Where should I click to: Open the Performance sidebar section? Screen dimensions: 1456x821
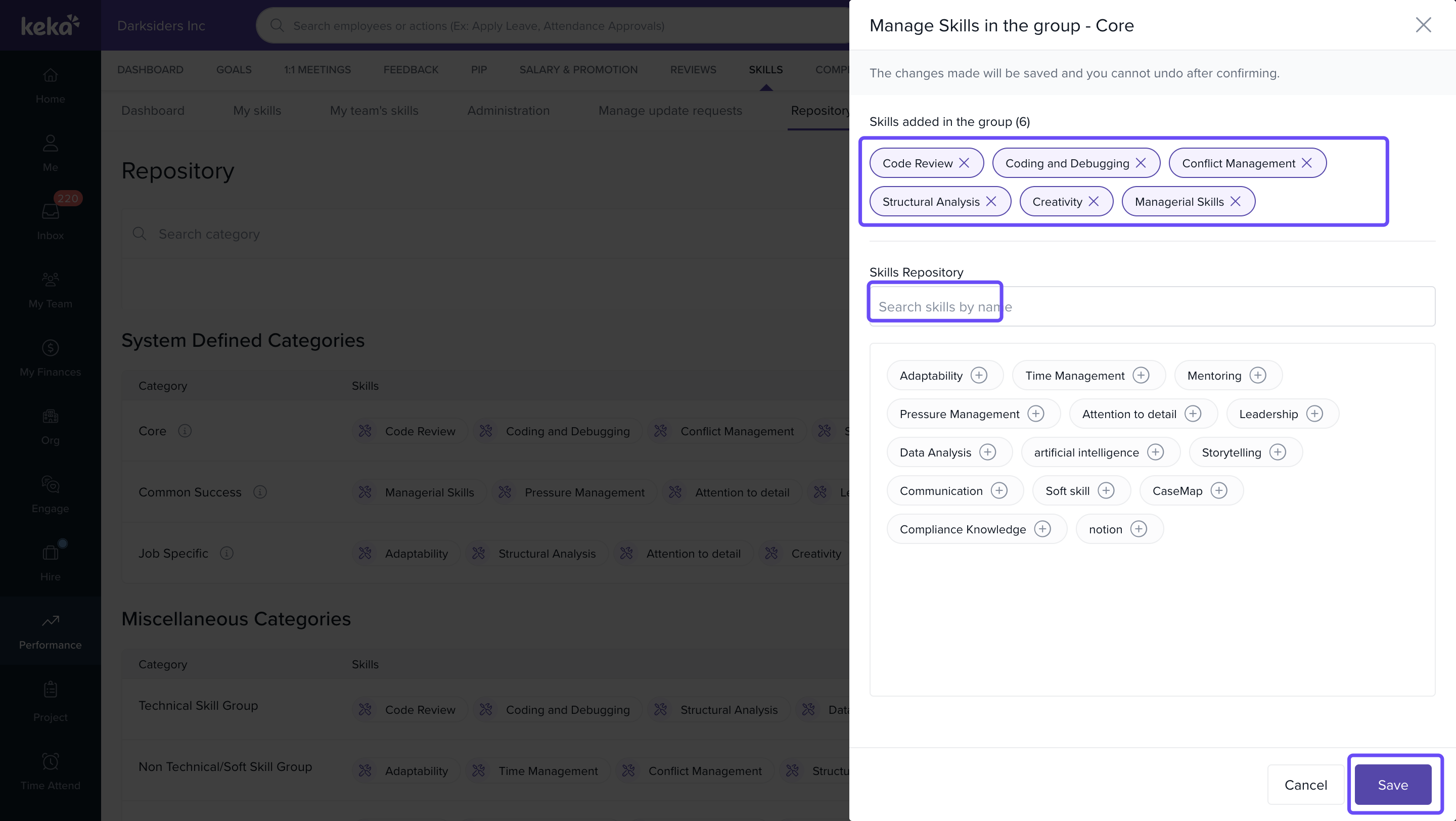click(51, 631)
